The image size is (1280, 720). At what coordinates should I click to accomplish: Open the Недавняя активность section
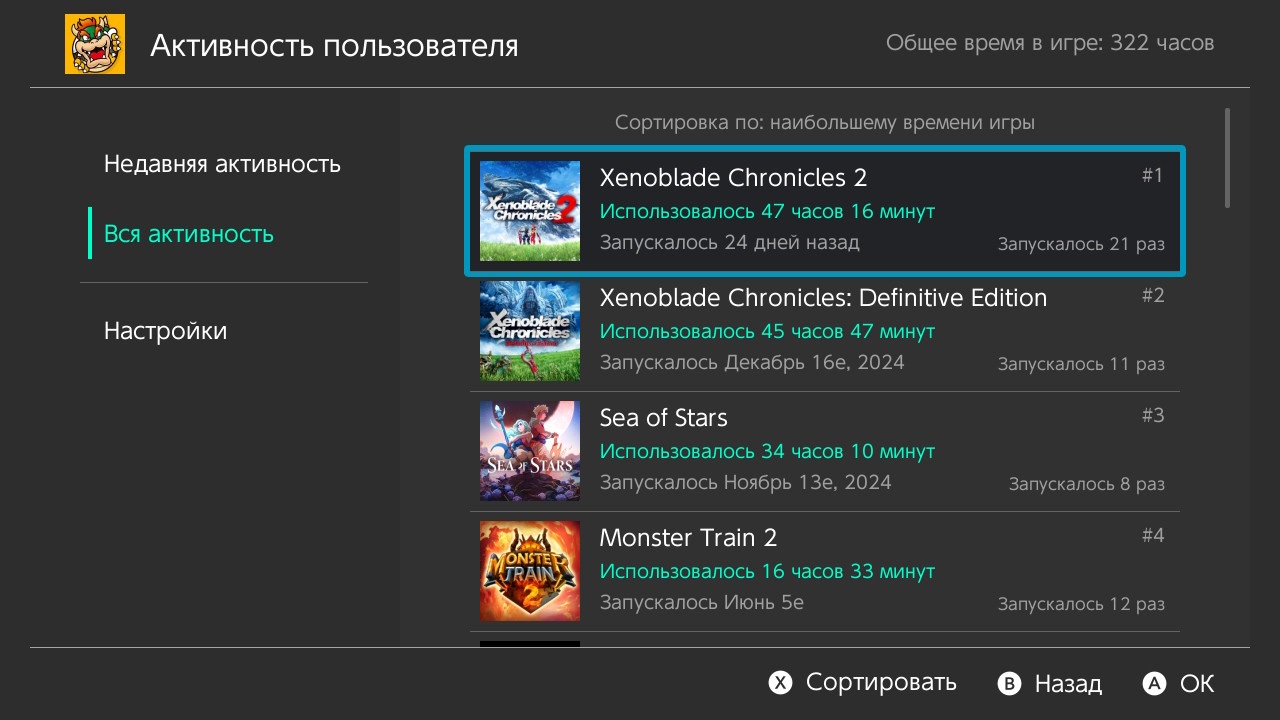[x=222, y=164]
